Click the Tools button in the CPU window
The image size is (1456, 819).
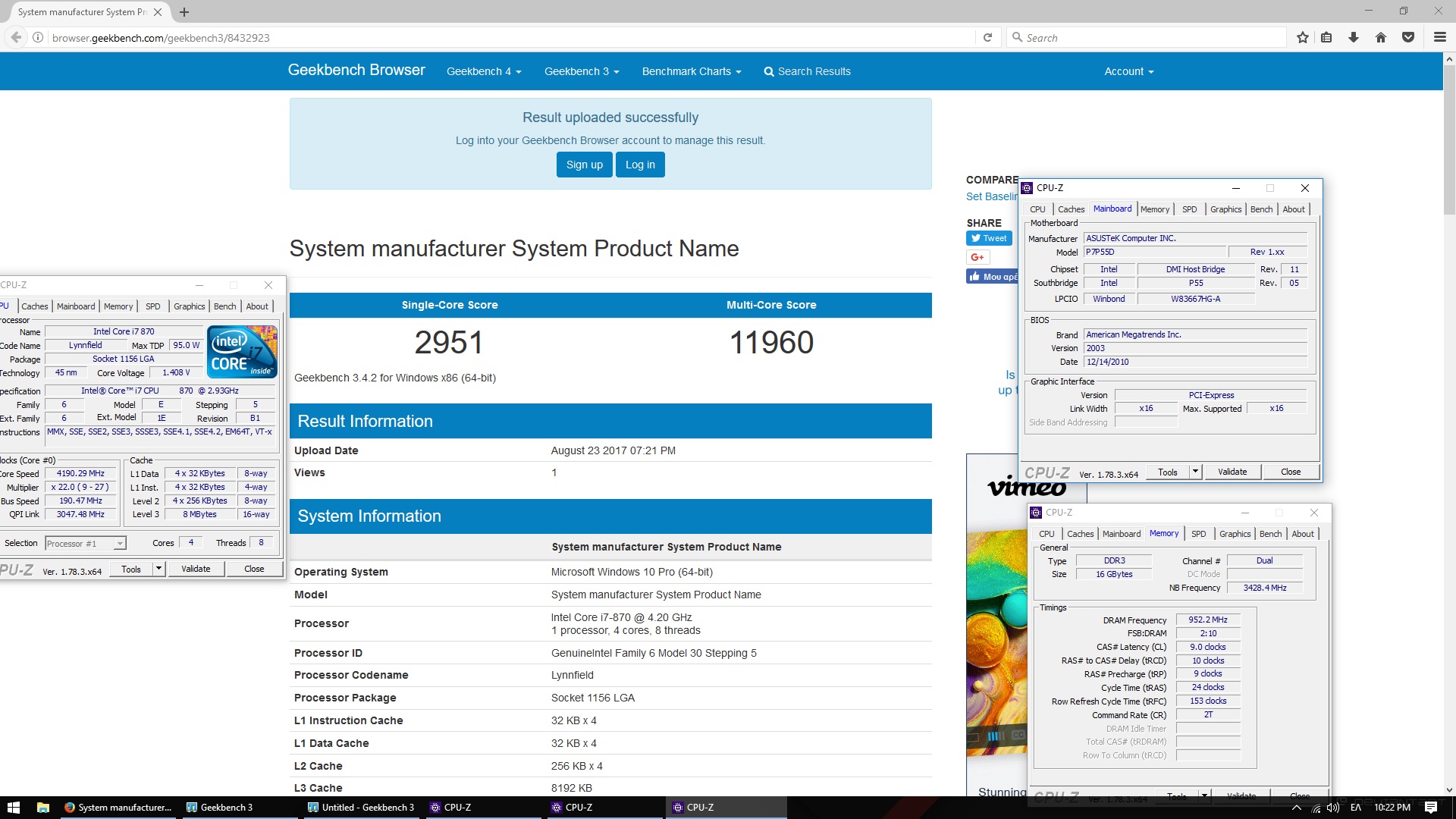pyautogui.click(x=131, y=569)
